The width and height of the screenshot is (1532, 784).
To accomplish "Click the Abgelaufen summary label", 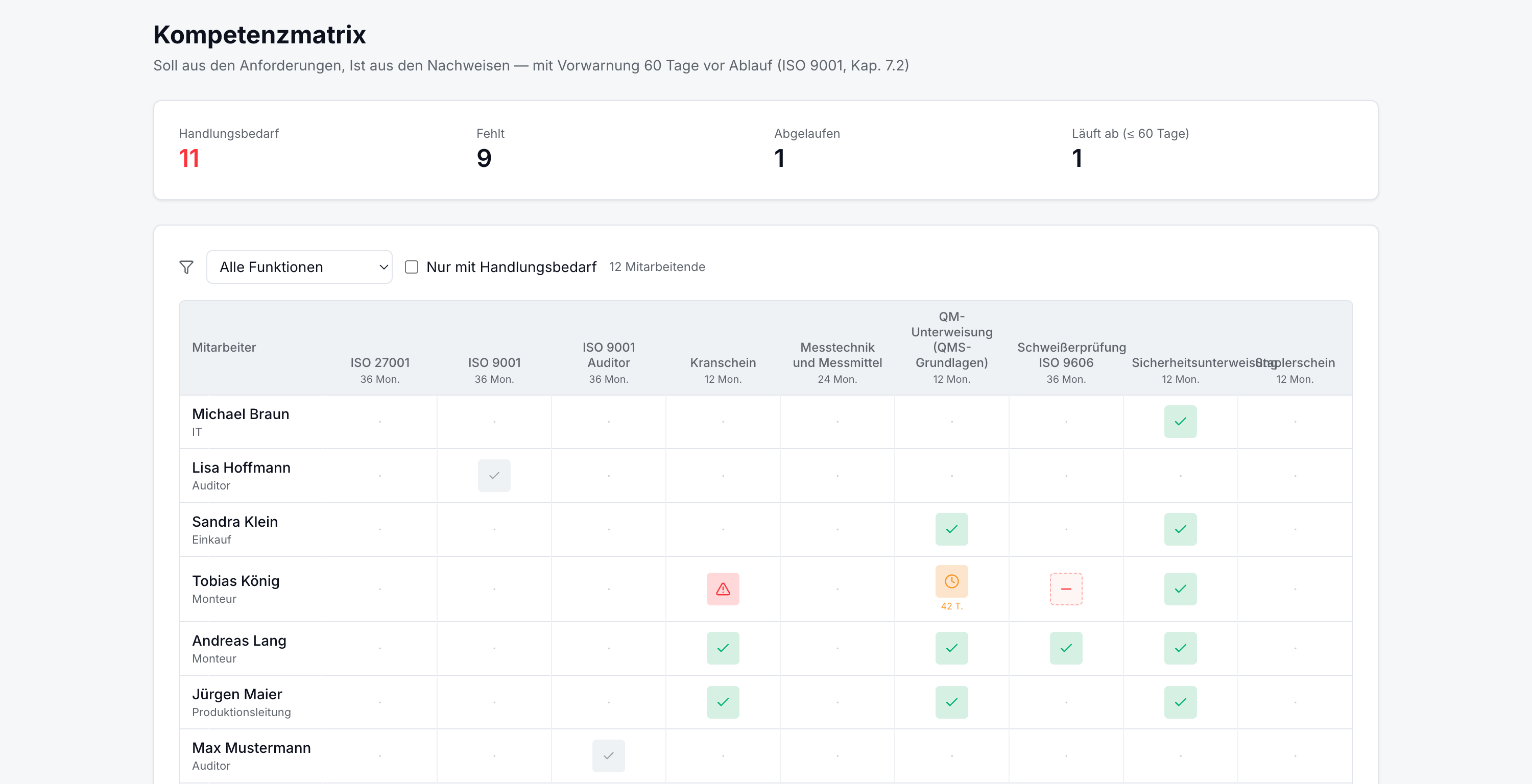I will click(x=807, y=133).
